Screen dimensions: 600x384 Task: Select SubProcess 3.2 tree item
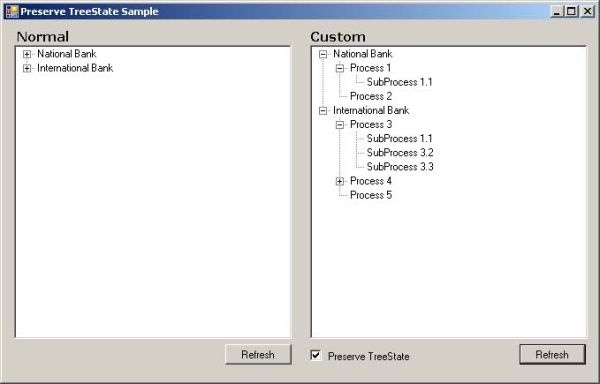coord(400,153)
